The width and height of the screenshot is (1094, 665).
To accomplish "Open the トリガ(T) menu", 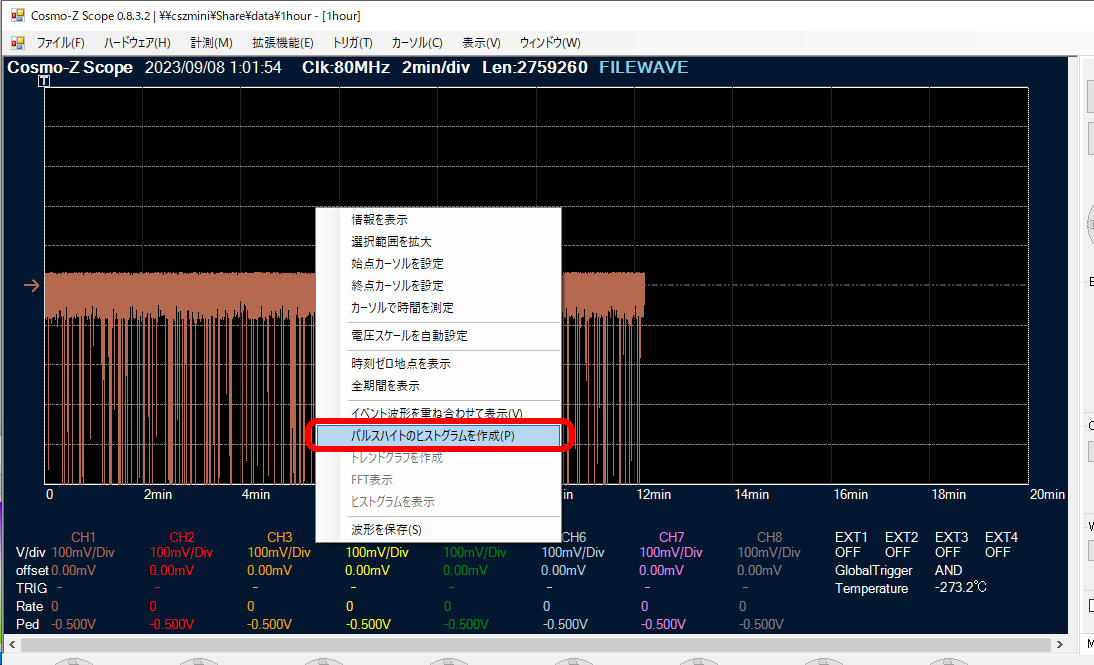I will (352, 43).
